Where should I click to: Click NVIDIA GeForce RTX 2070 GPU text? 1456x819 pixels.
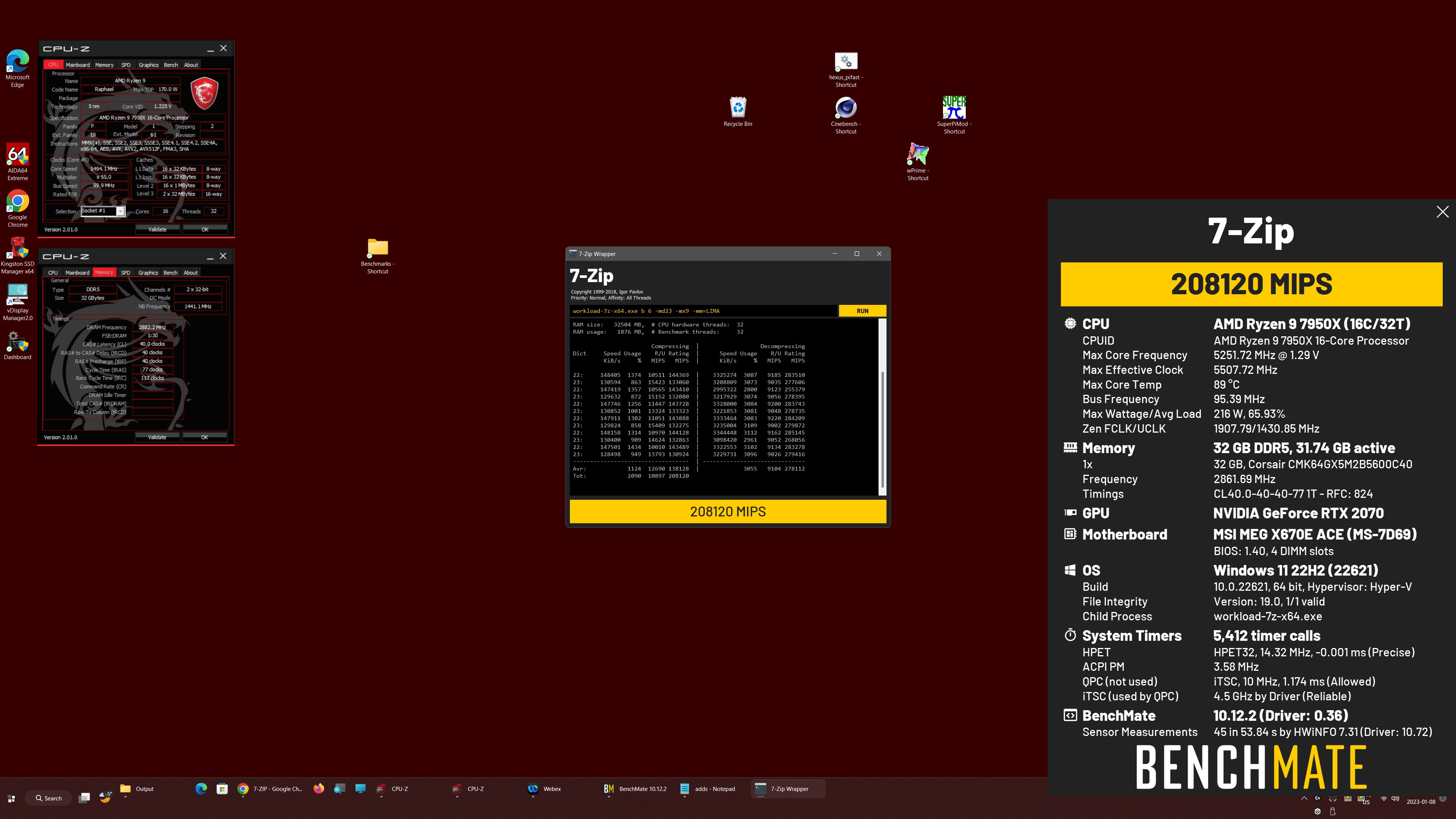click(x=1298, y=513)
